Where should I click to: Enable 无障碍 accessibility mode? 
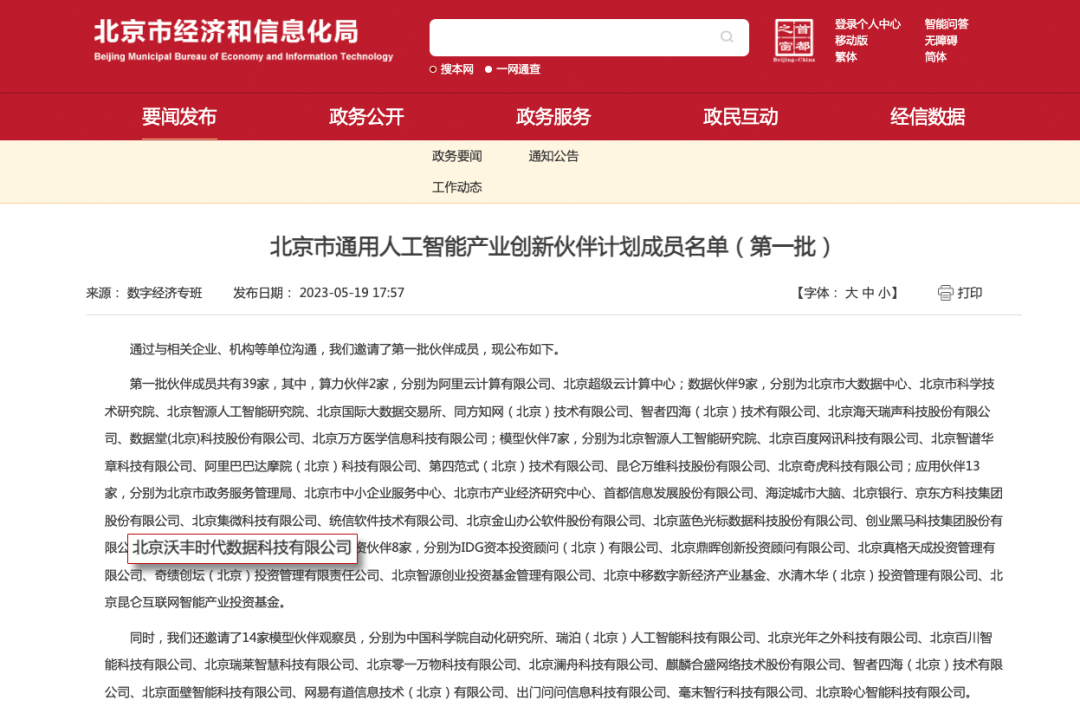tap(940, 41)
